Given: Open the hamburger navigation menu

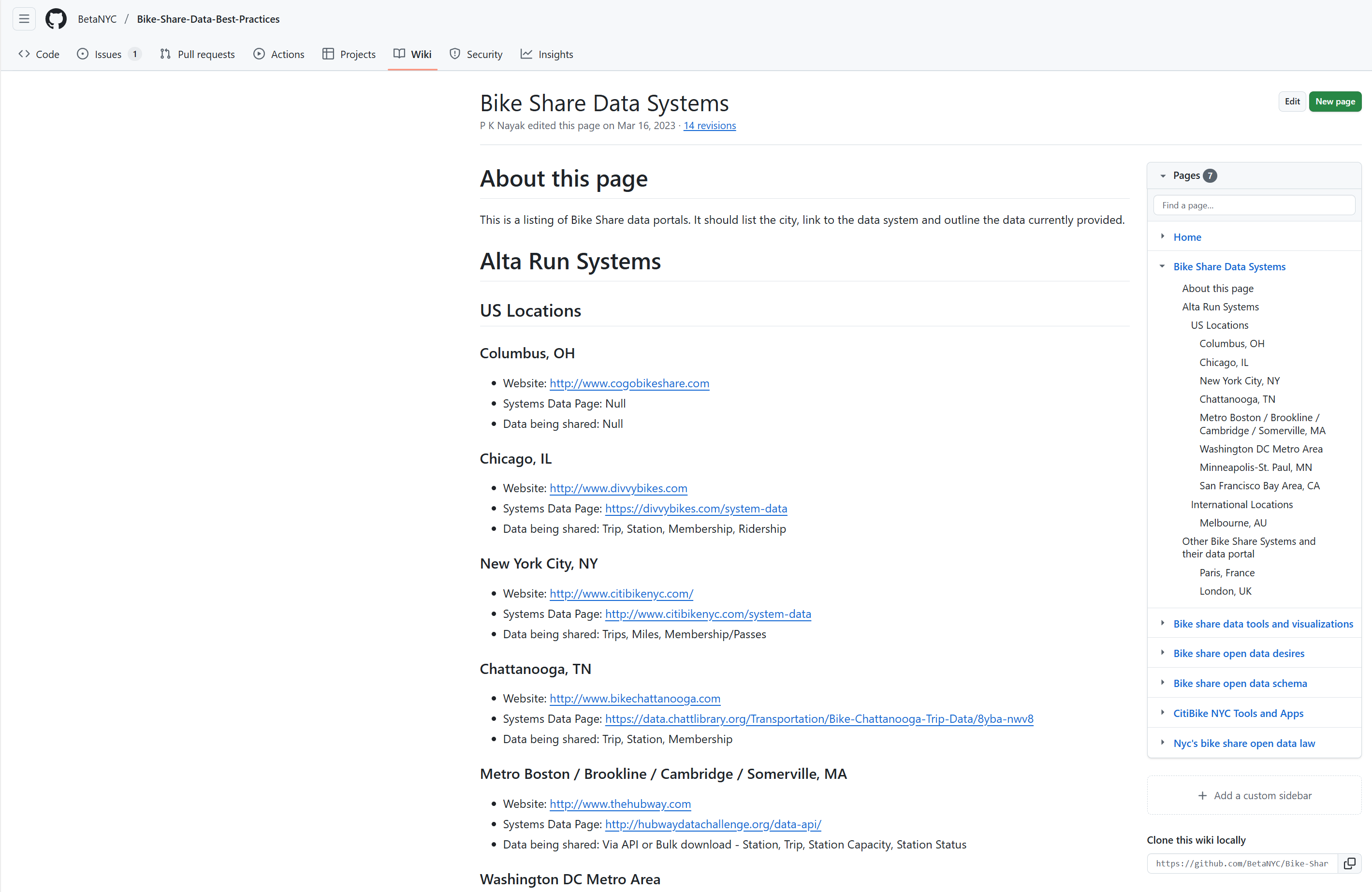Looking at the screenshot, I should [x=24, y=19].
